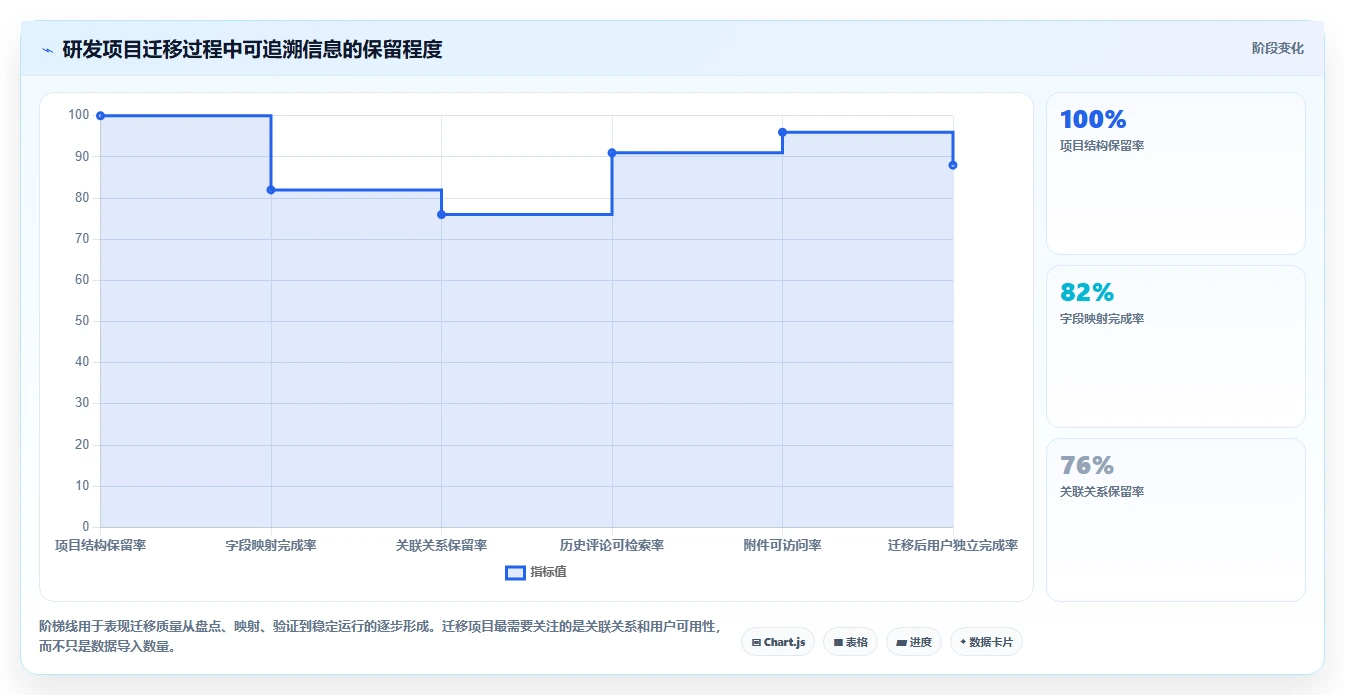Click the 阶段变化 label in the header
Image resolution: width=1345 pixels, height=695 pixels.
tap(1277, 48)
